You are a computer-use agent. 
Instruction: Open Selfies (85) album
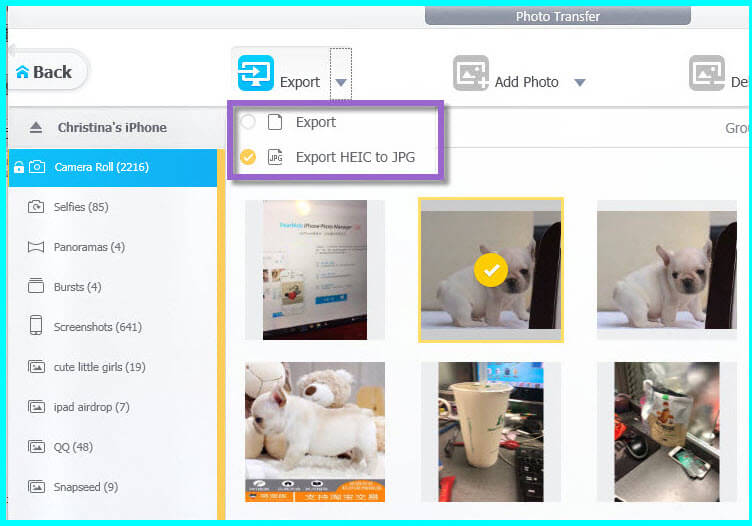[x=113, y=207]
